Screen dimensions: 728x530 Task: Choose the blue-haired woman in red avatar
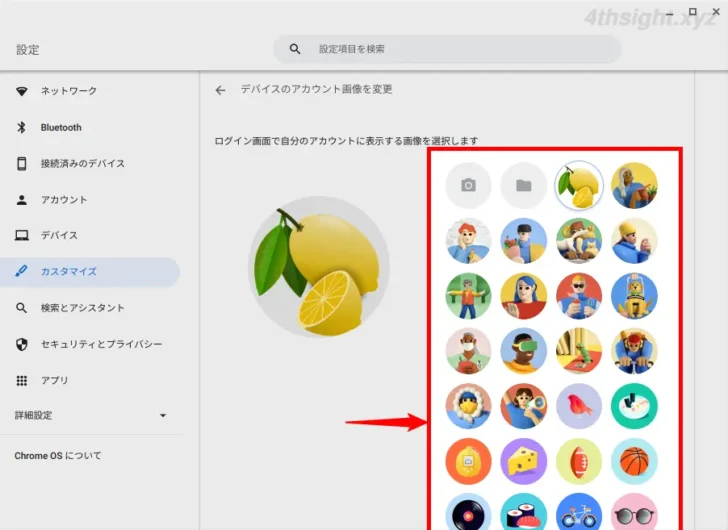(523, 296)
